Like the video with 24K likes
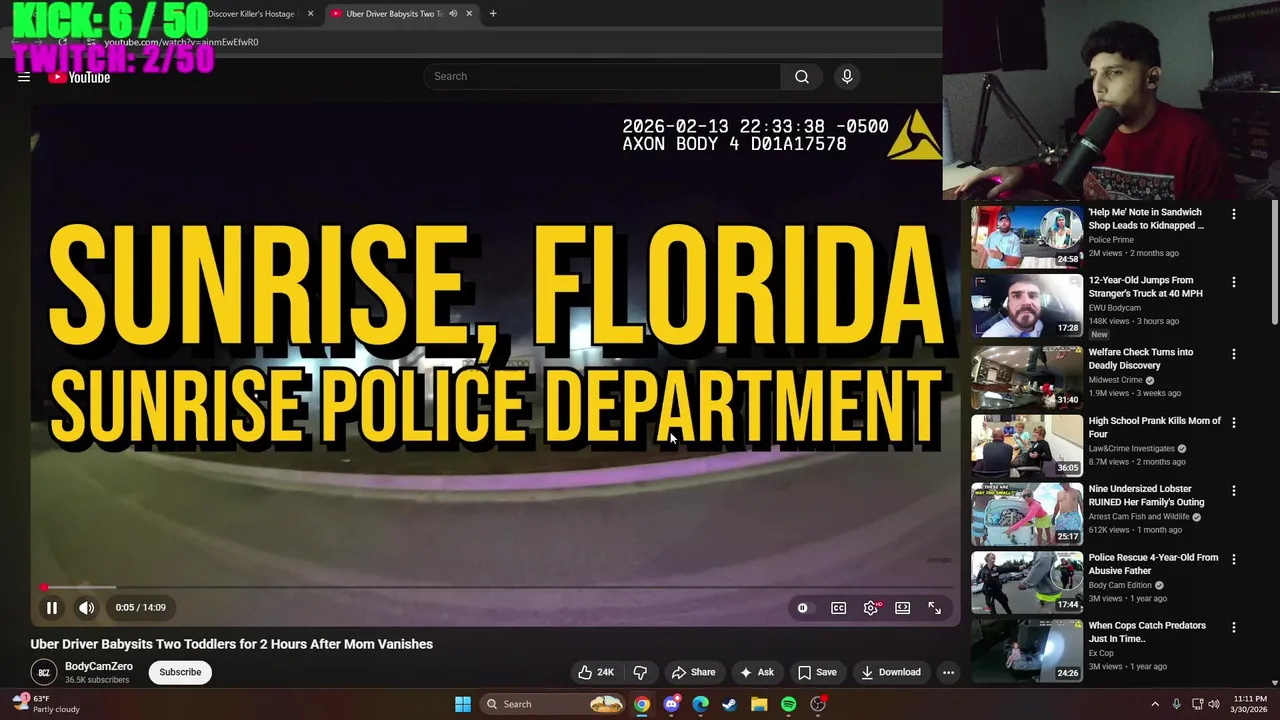The width and height of the screenshot is (1280, 720). coord(596,672)
